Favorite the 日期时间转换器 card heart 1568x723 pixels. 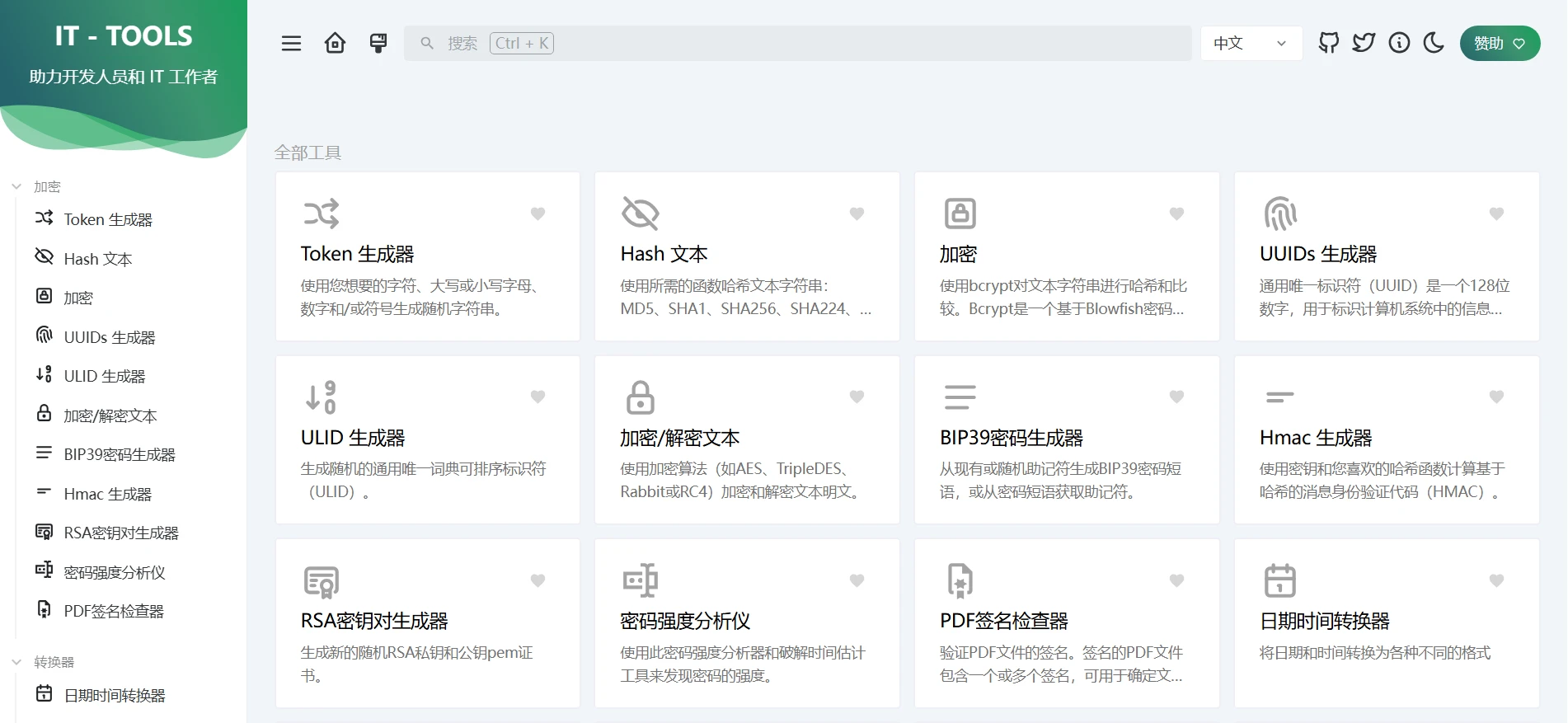click(1496, 580)
